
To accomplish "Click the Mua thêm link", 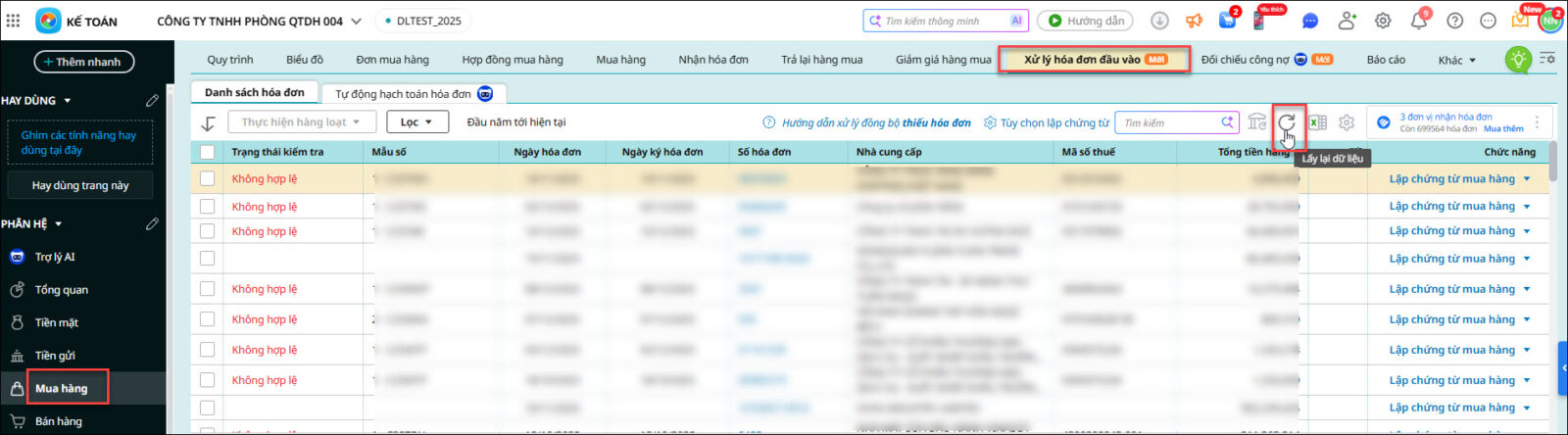I will (1503, 128).
